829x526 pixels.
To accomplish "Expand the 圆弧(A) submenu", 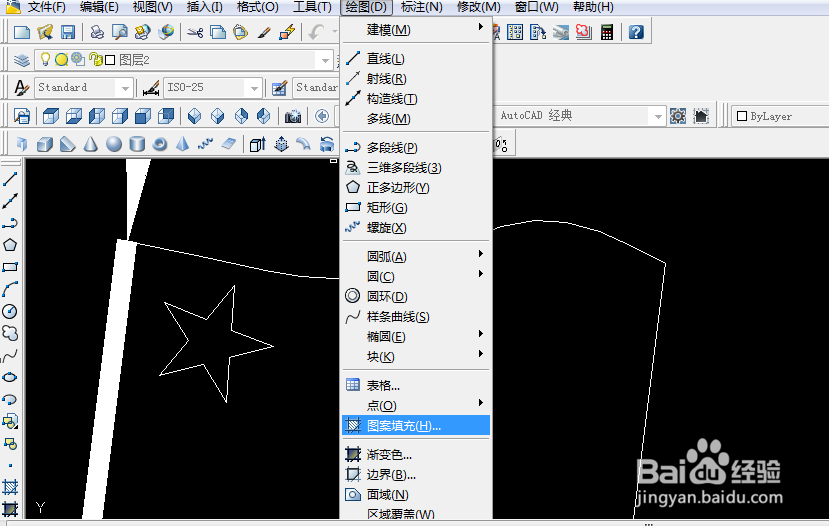I will click(416, 256).
